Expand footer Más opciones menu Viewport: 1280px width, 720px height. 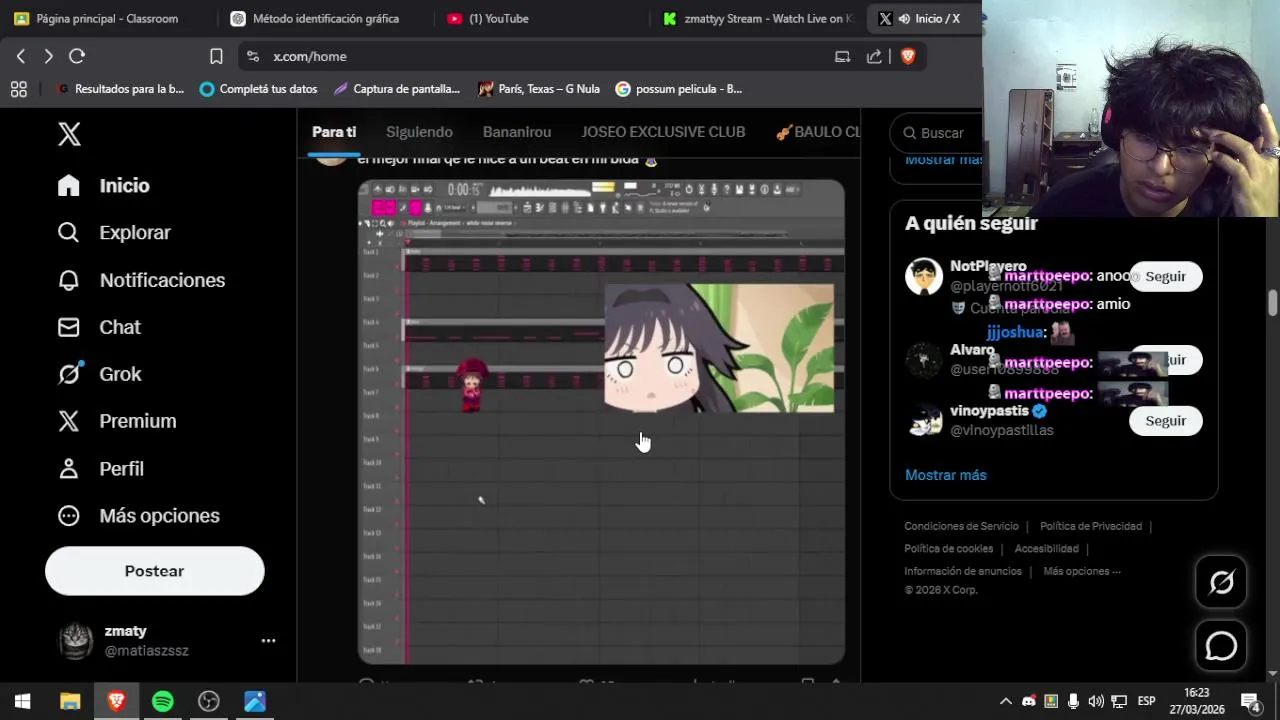click(x=1082, y=571)
